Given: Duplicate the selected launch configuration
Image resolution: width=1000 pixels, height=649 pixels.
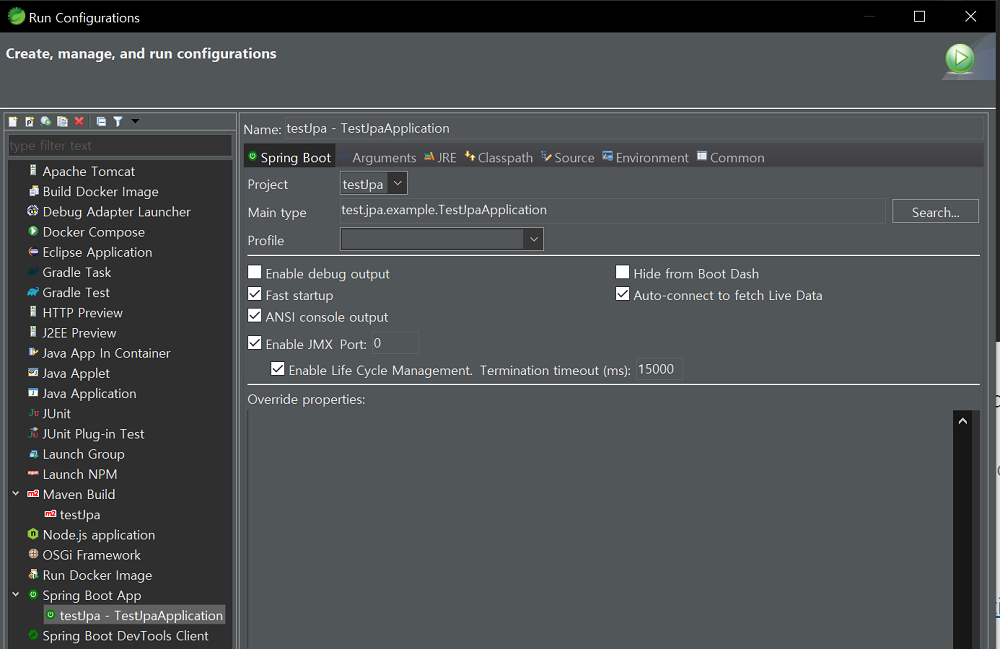Looking at the screenshot, I should [62, 122].
